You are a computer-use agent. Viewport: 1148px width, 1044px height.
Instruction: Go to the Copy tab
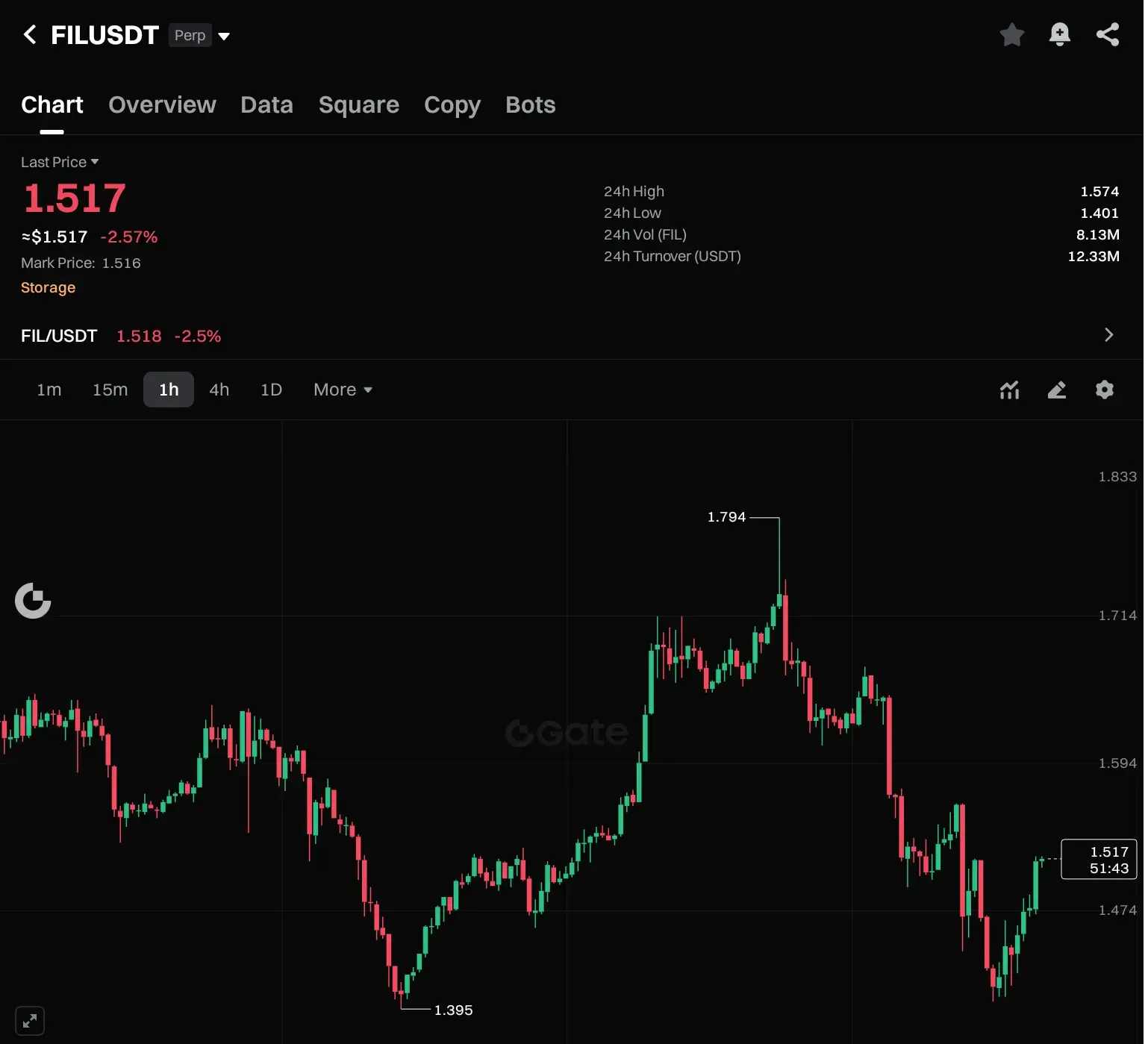tap(452, 105)
